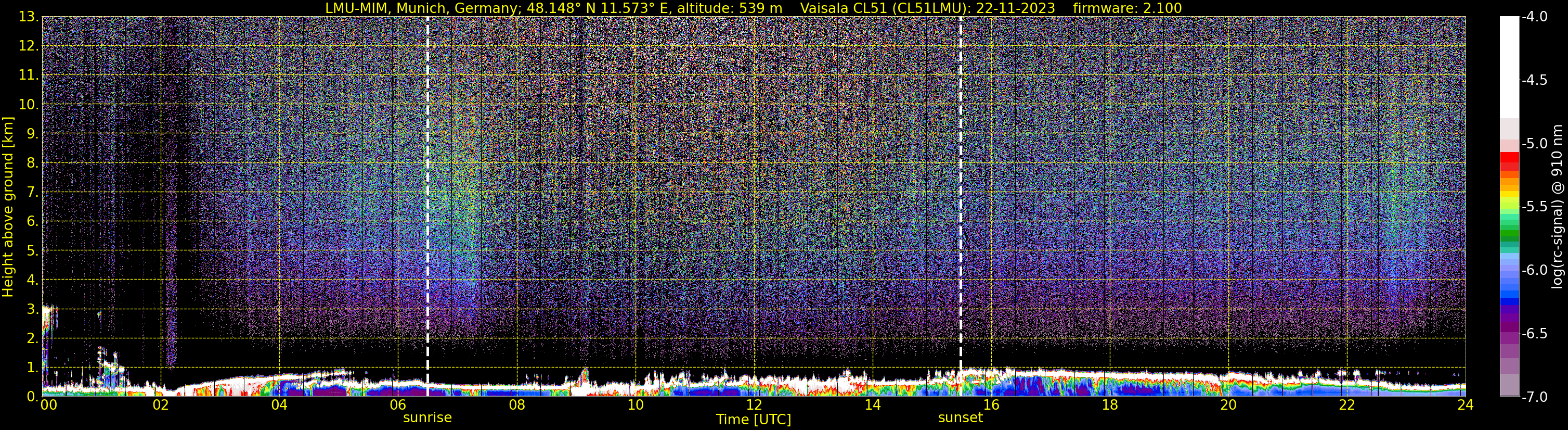
Task: Click the time axis tick '20'
Action: [x=1229, y=405]
